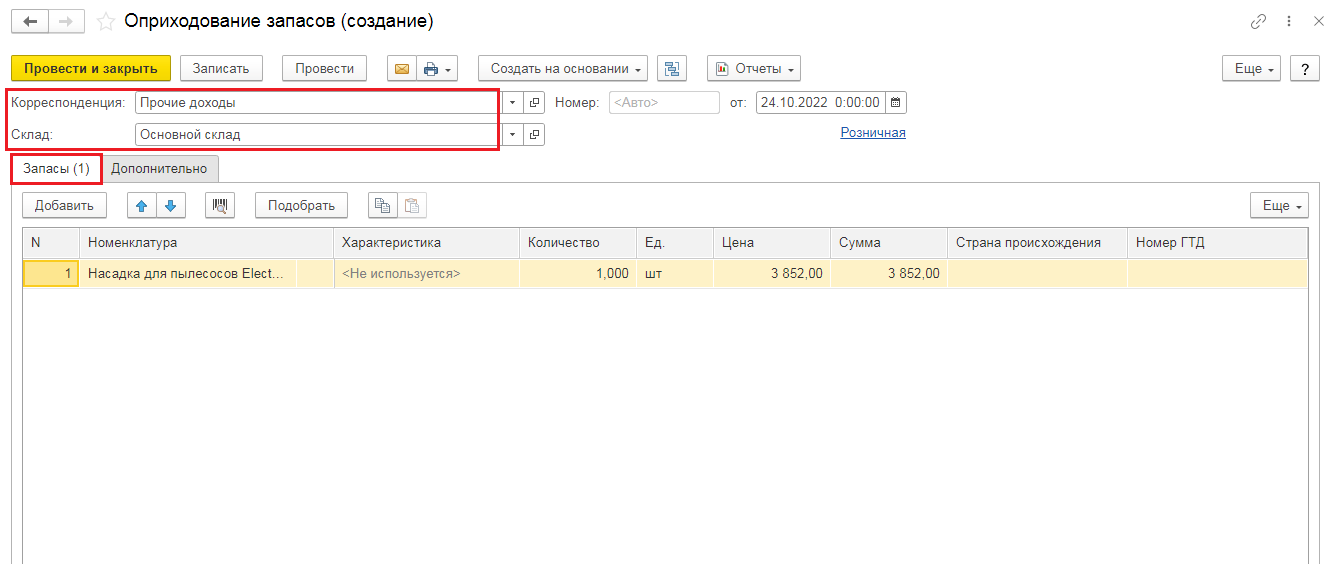Go forward with the right arrow button
Image resolution: width=1324 pixels, height=564 pixels.
[x=66, y=21]
